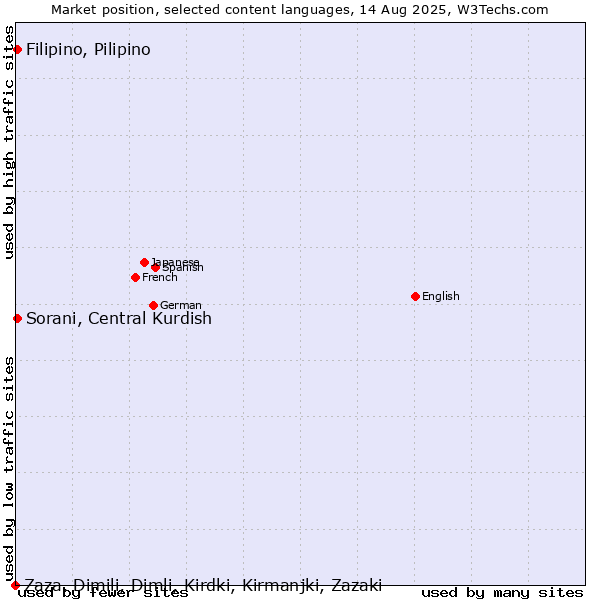Click the 'used by many sites' axis label
The height and width of the screenshot is (600, 600).
pyautogui.click(x=502, y=593)
